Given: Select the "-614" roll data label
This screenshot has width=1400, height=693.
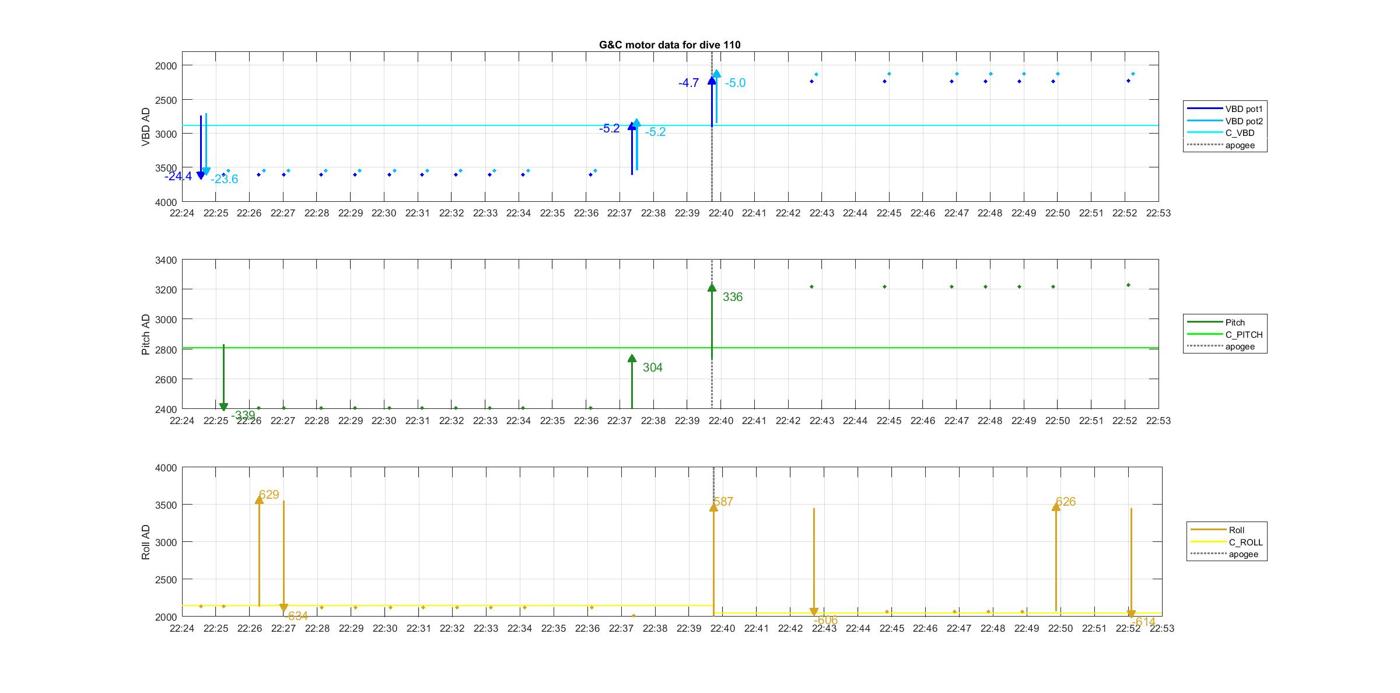Looking at the screenshot, I should [1143, 622].
